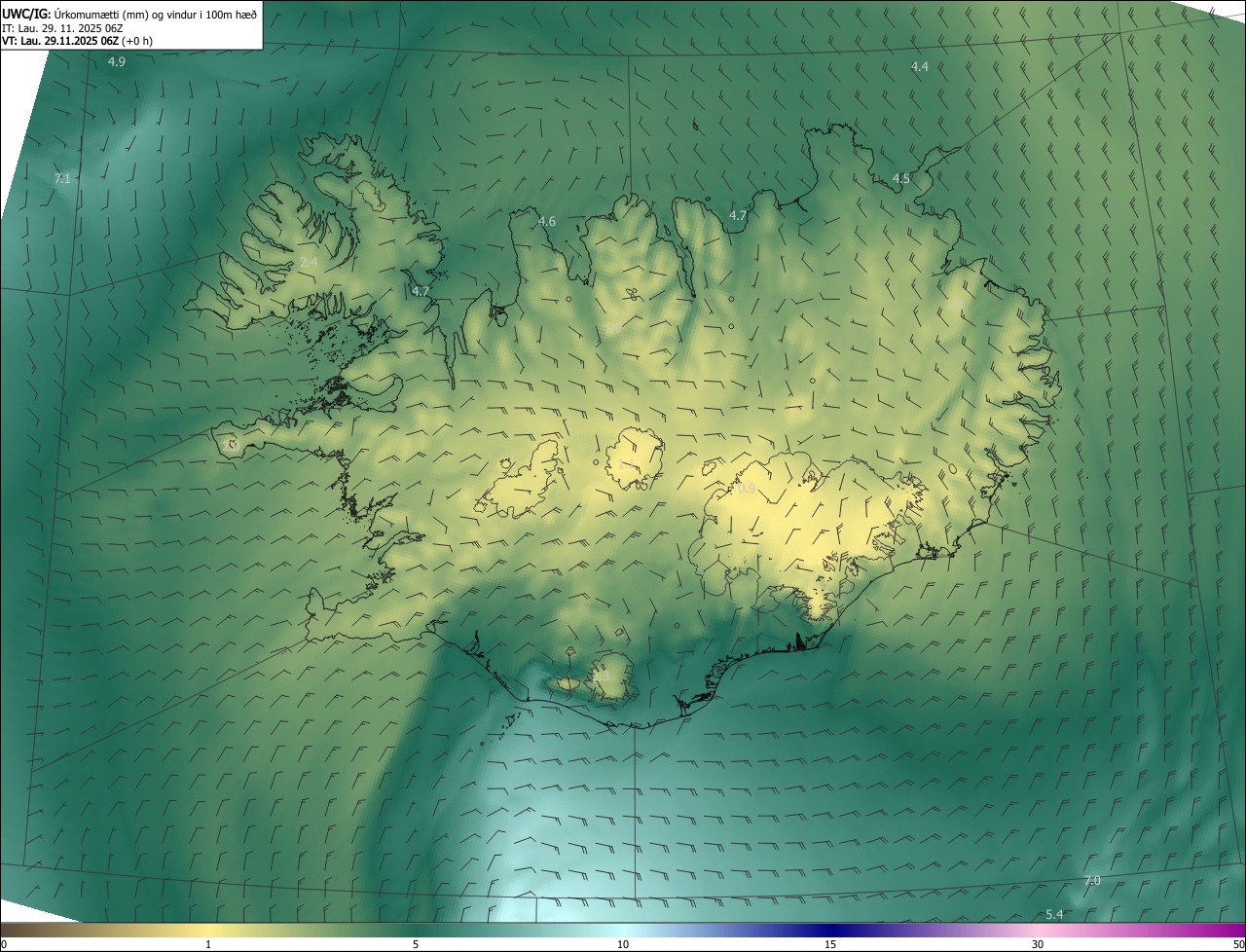The width and height of the screenshot is (1246, 952).
Task: Click the 50 tick label on the color scale
Action: coord(1238,945)
